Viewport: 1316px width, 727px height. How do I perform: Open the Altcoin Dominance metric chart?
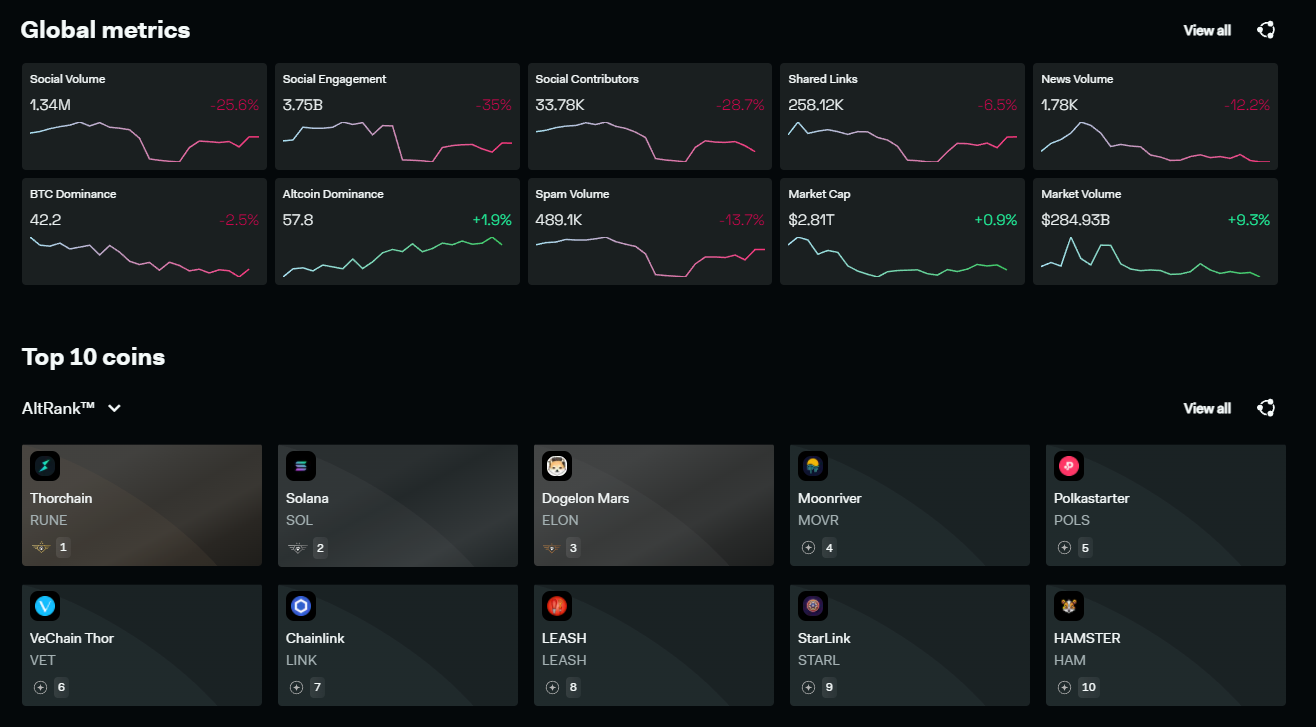point(397,232)
